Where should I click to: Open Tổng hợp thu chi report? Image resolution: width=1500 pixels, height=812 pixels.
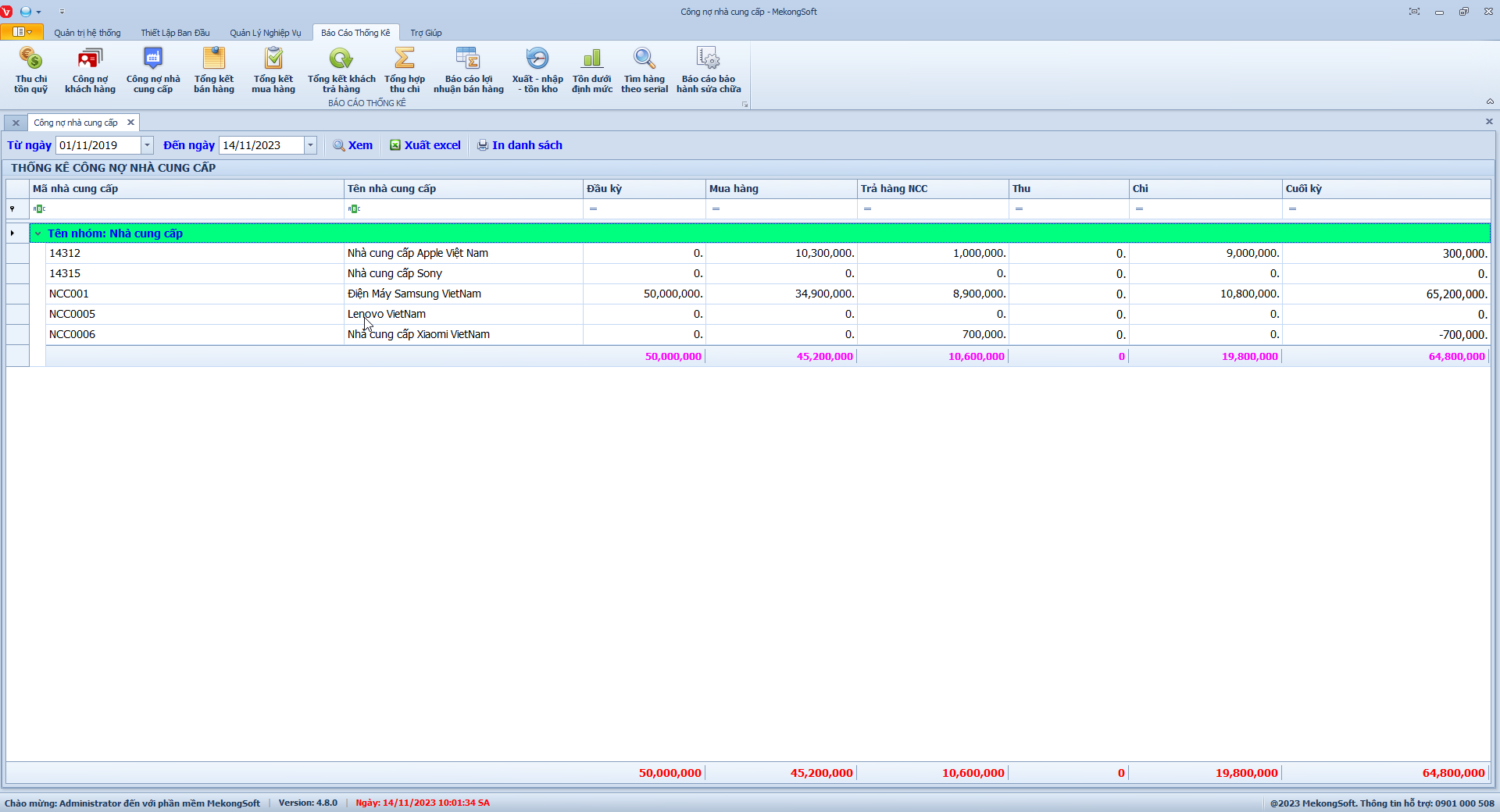405,70
